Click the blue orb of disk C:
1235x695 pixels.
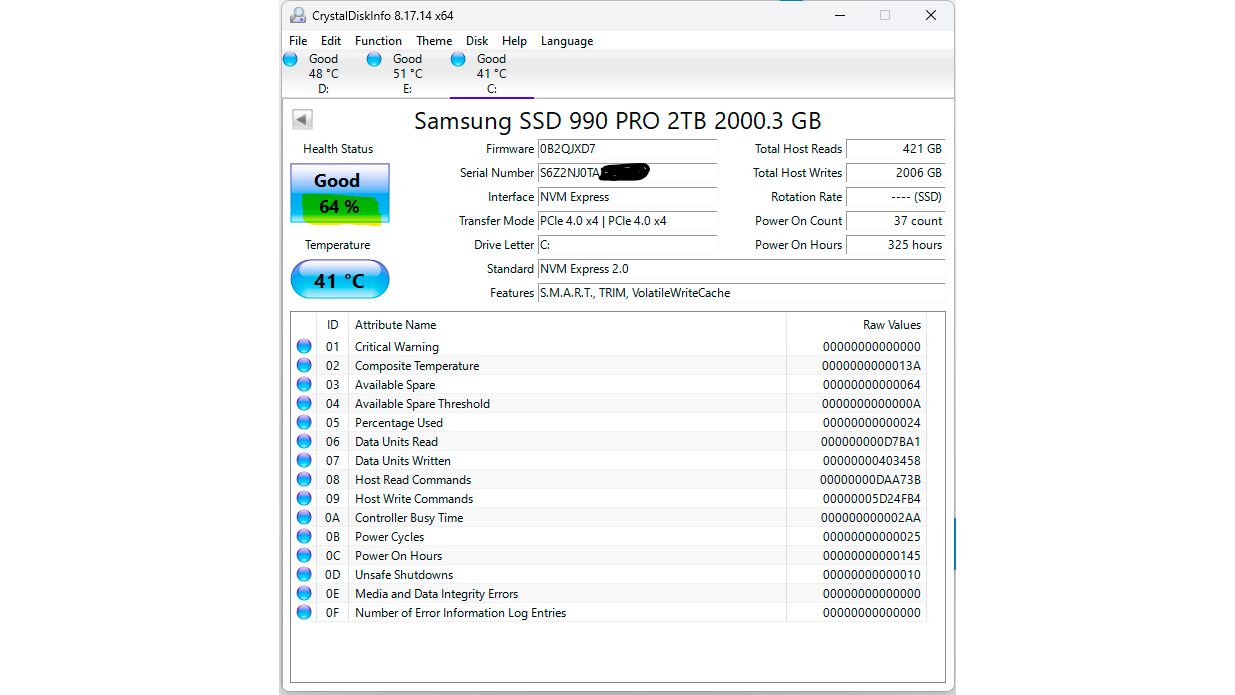point(458,59)
